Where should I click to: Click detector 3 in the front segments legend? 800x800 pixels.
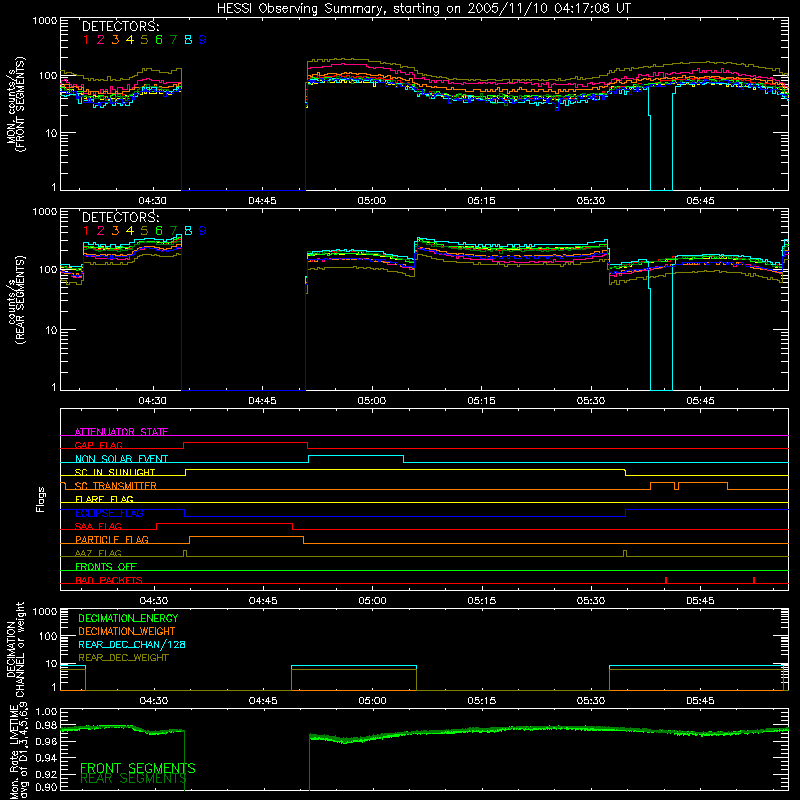click(x=115, y=40)
